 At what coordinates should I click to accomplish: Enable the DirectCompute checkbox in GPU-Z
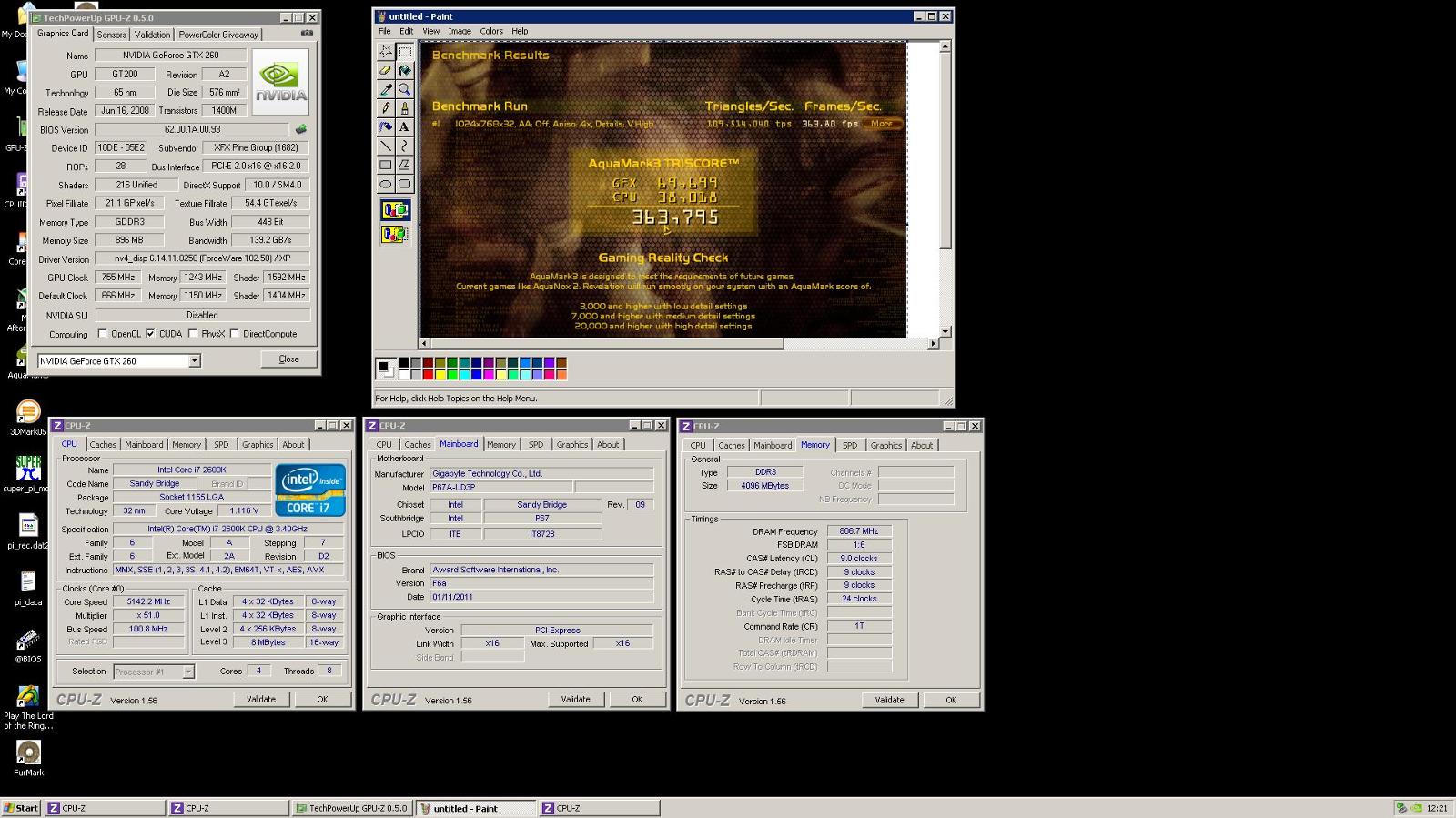click(235, 334)
